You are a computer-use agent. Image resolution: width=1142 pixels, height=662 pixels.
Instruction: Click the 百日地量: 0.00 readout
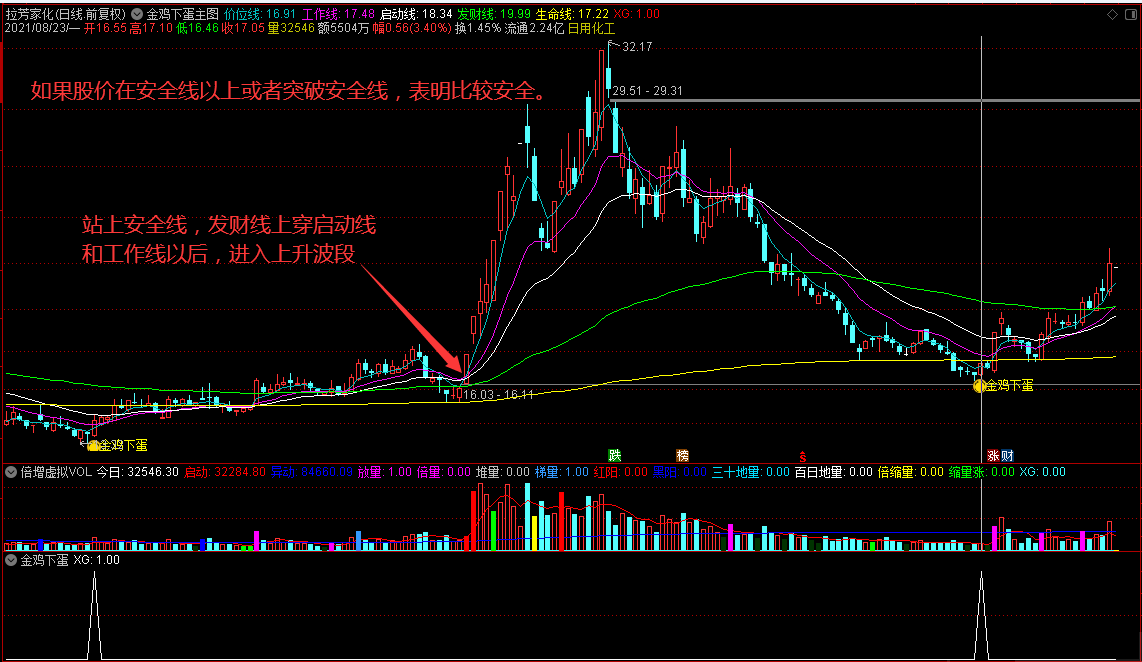[833, 472]
